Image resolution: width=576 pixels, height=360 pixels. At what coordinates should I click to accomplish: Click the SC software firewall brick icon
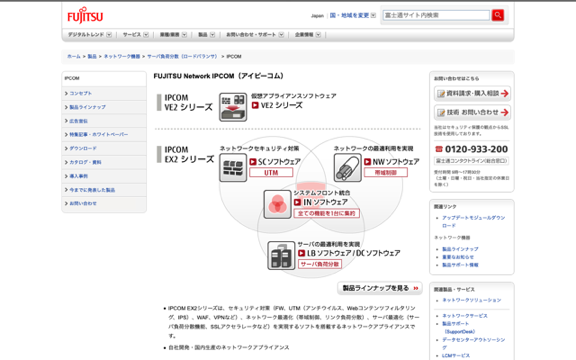tap(233, 168)
